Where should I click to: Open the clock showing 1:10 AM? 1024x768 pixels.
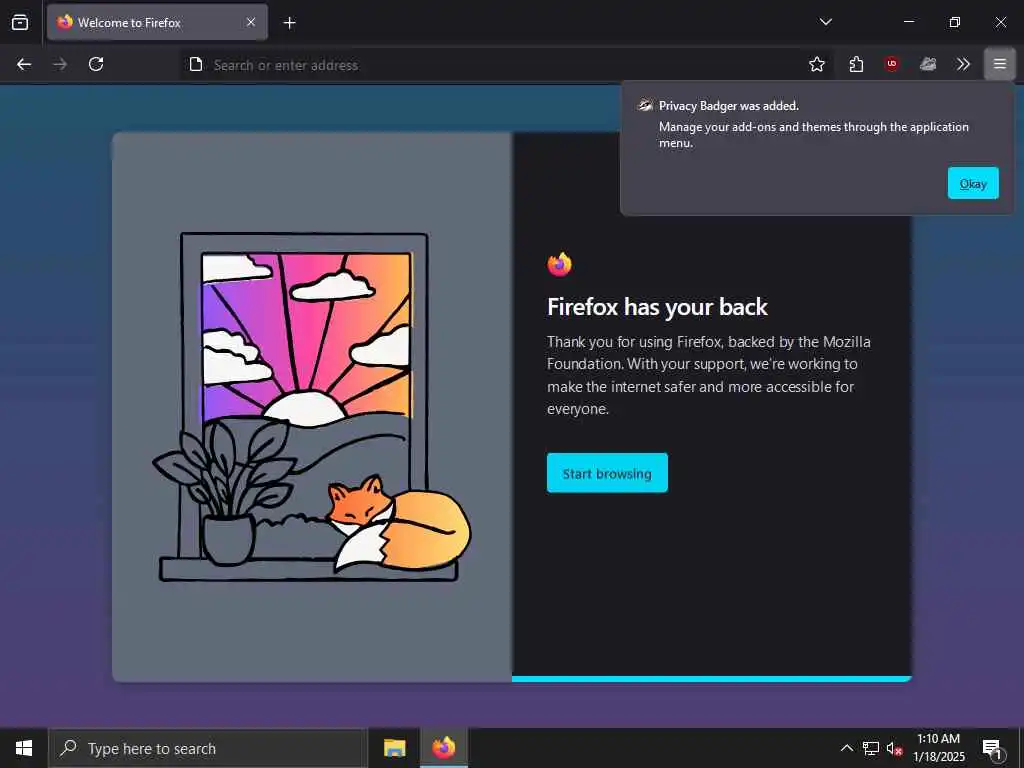[938, 748]
